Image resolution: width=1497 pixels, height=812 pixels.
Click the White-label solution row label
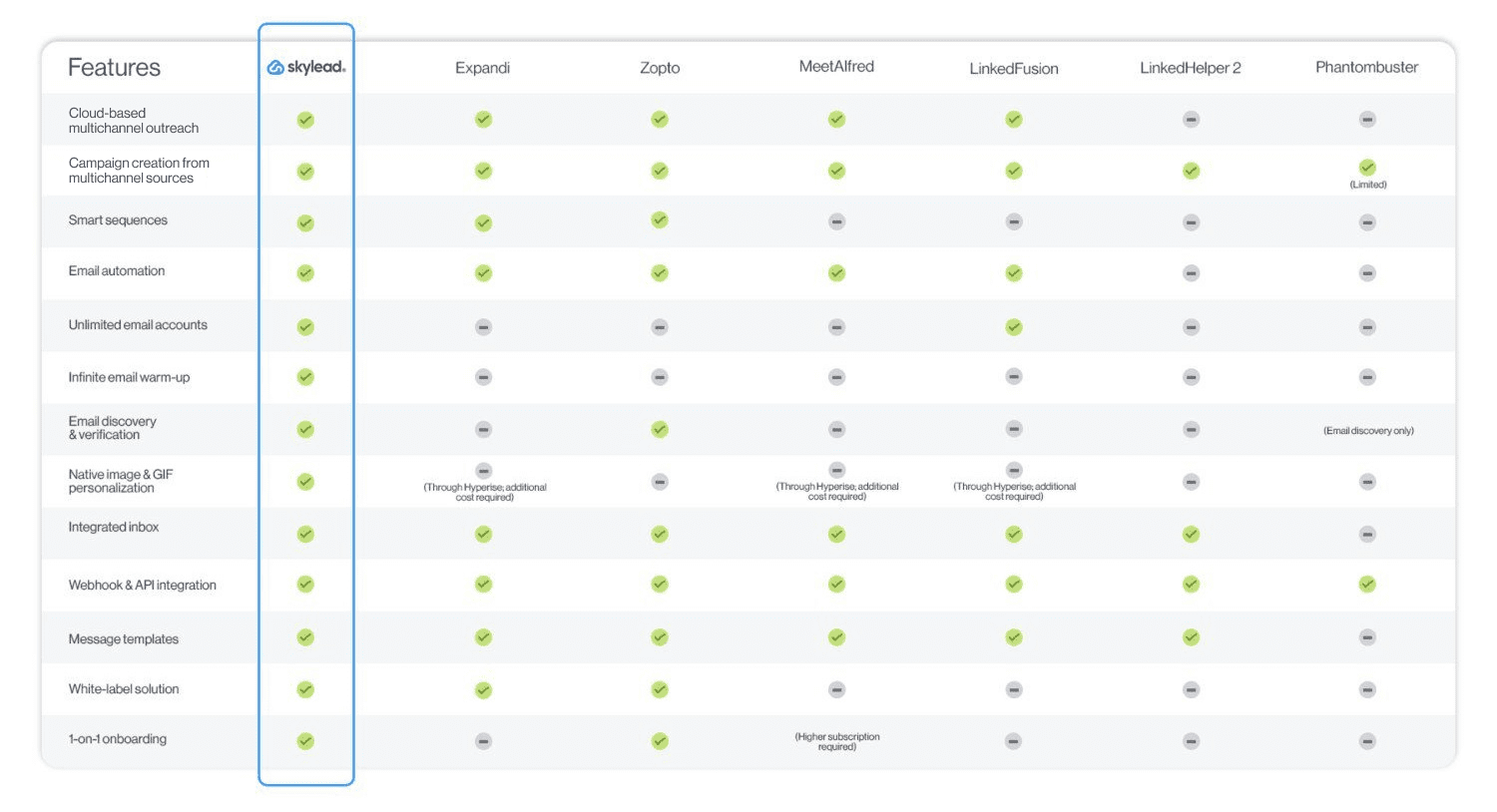tap(124, 689)
